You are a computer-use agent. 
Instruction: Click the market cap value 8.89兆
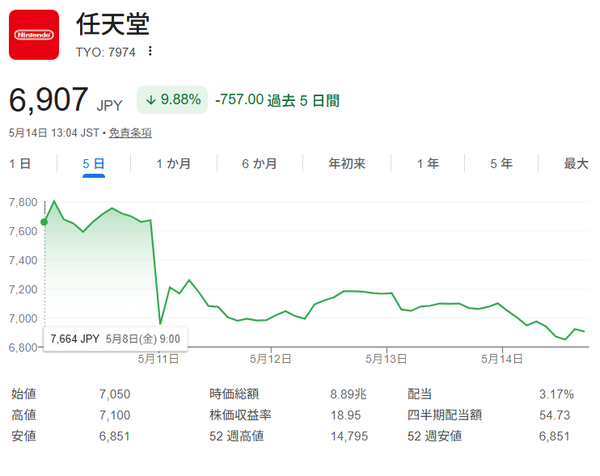(349, 394)
